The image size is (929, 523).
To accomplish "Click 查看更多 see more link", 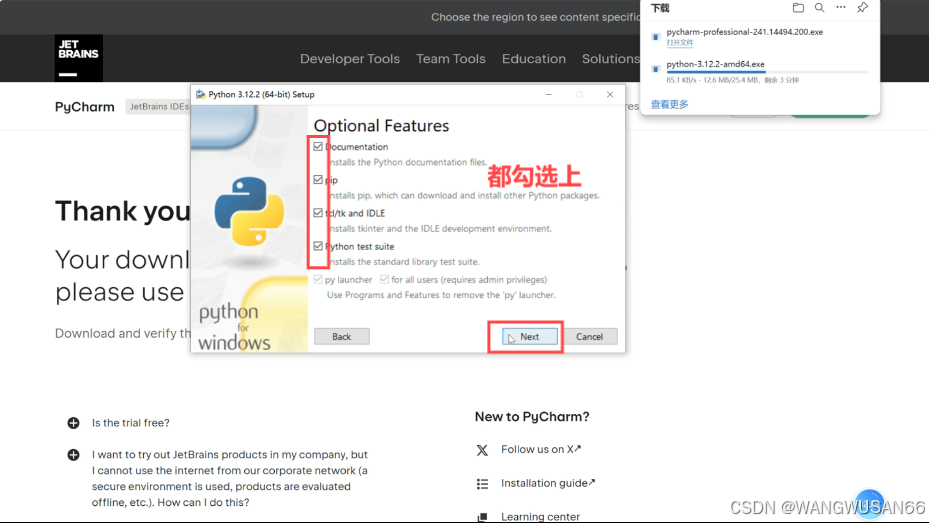I will (x=669, y=104).
